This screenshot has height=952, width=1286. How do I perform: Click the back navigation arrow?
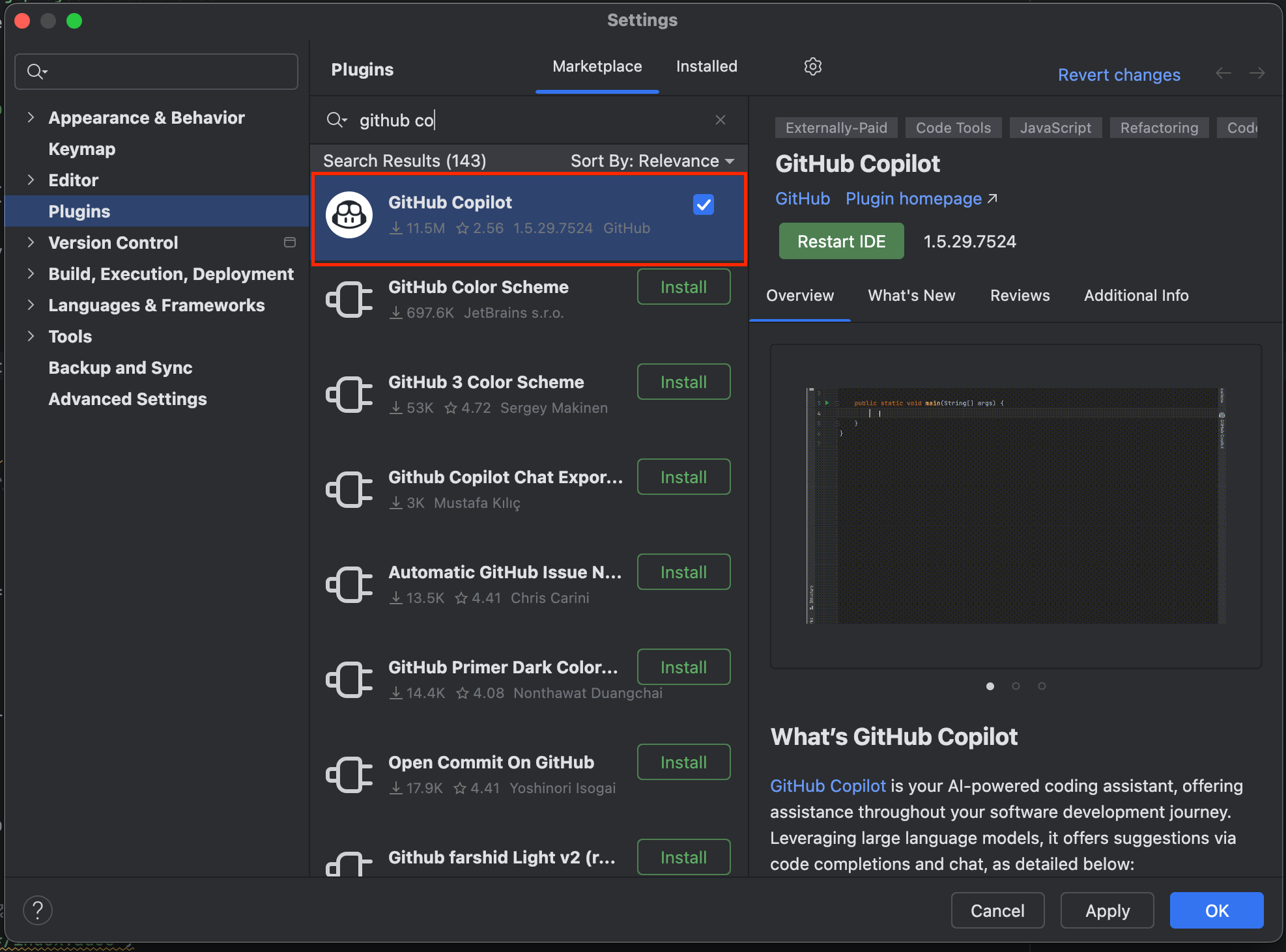point(1223,74)
